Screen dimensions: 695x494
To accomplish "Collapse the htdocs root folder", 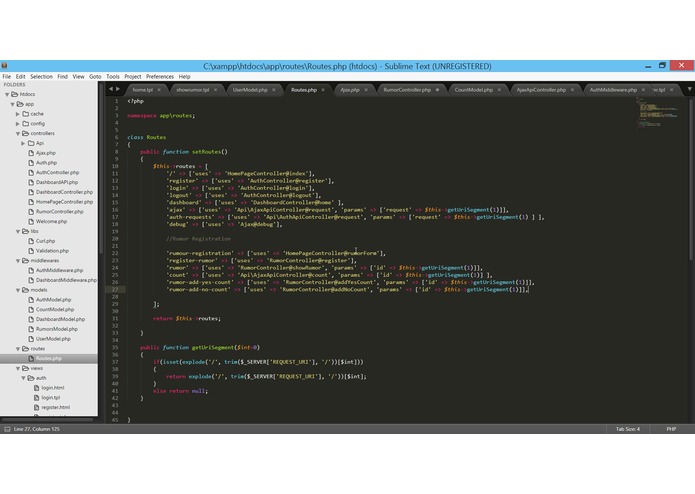I will tap(7, 94).
